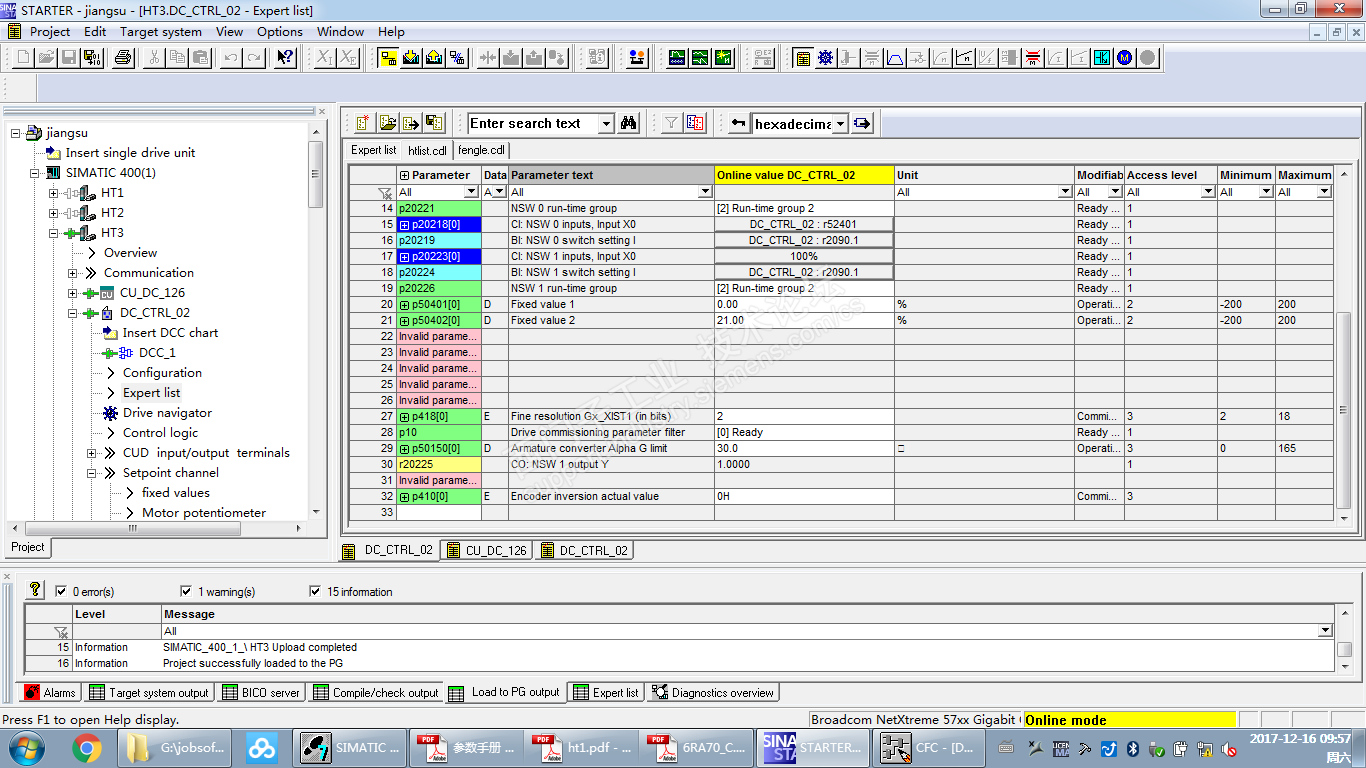Toggle the information checkbox
This screenshot has height=768, width=1366.
coord(316,591)
